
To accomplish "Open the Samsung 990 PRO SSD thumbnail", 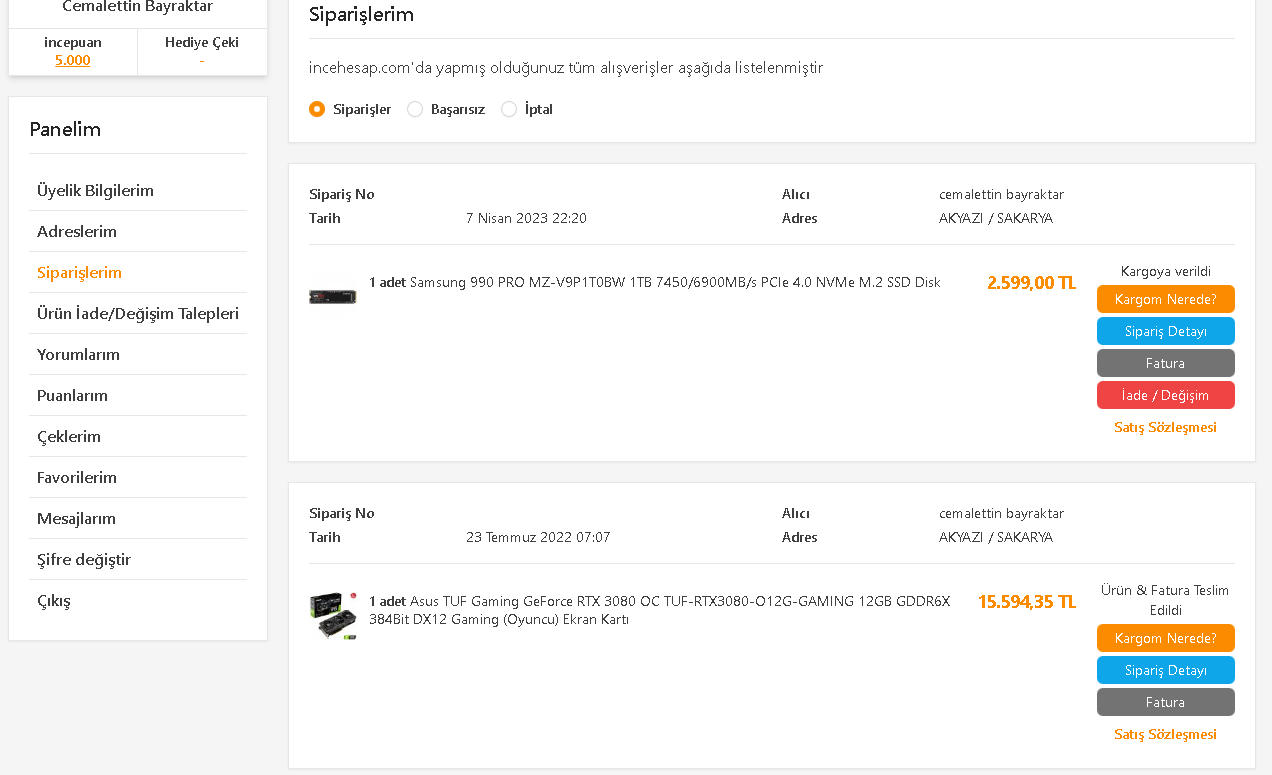I will 332,296.
